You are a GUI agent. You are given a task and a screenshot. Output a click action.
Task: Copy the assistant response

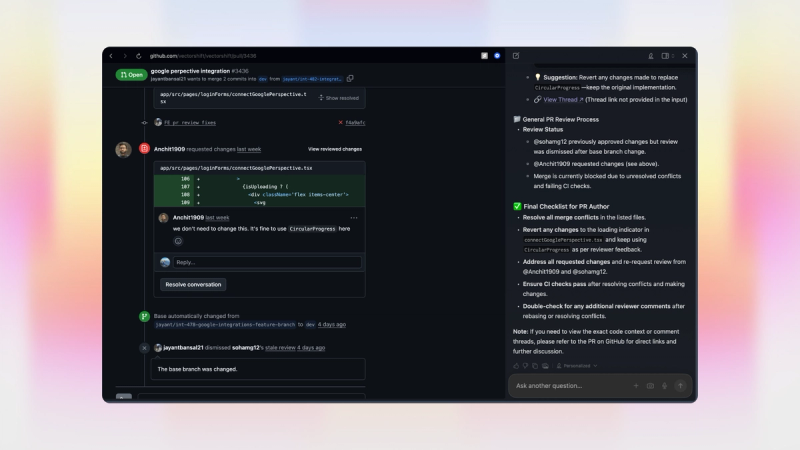(x=535, y=366)
